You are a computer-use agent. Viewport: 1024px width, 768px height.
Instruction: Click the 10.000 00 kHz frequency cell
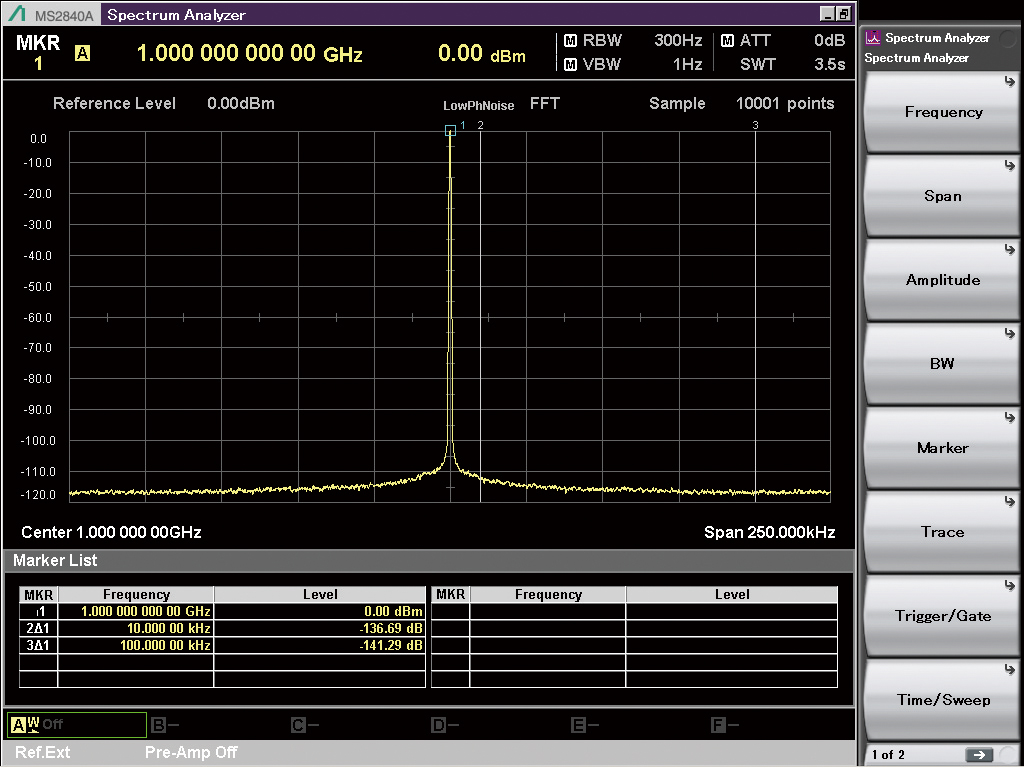(x=136, y=628)
